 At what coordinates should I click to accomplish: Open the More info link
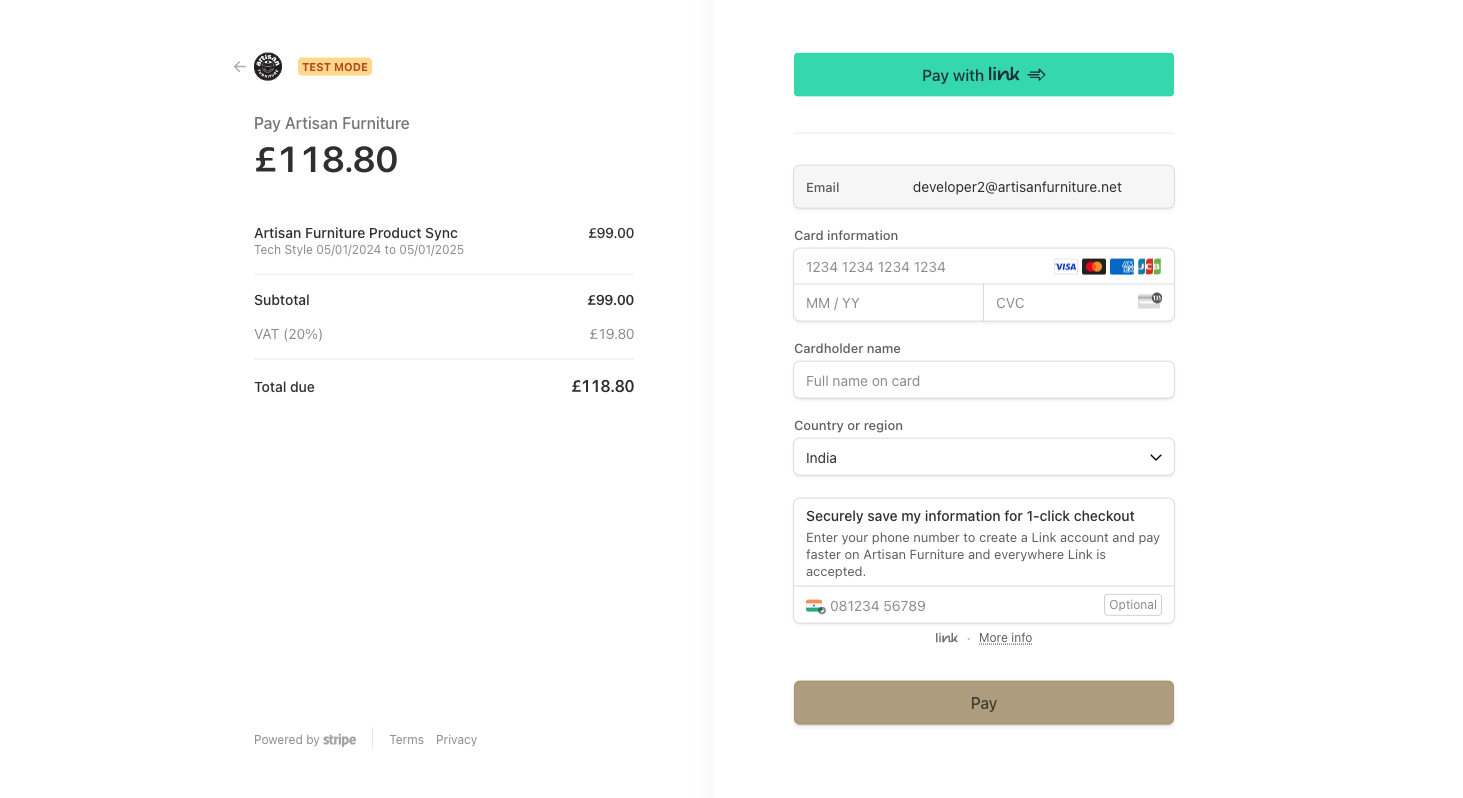click(x=1005, y=638)
